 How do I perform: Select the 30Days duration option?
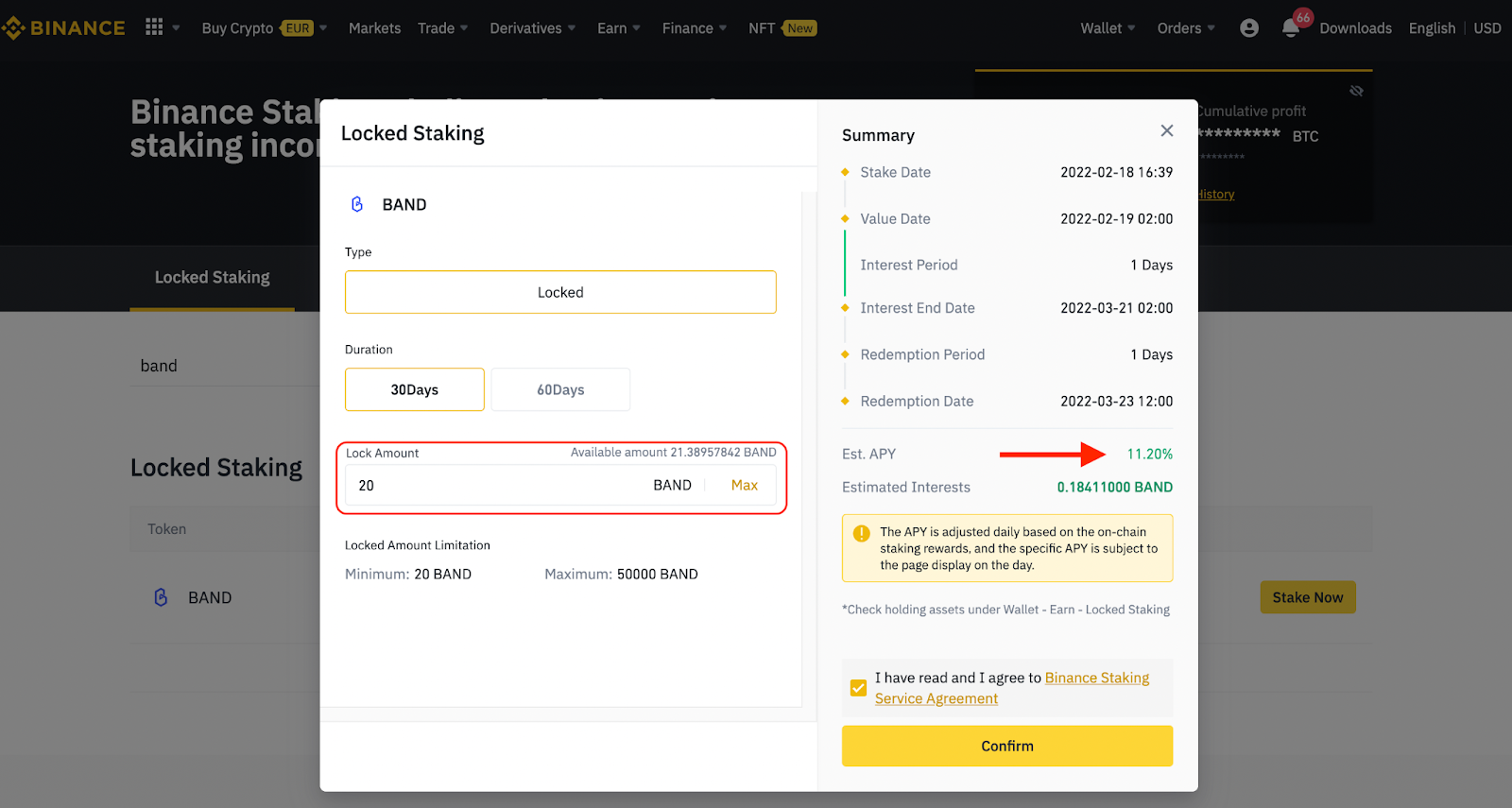[x=415, y=389]
